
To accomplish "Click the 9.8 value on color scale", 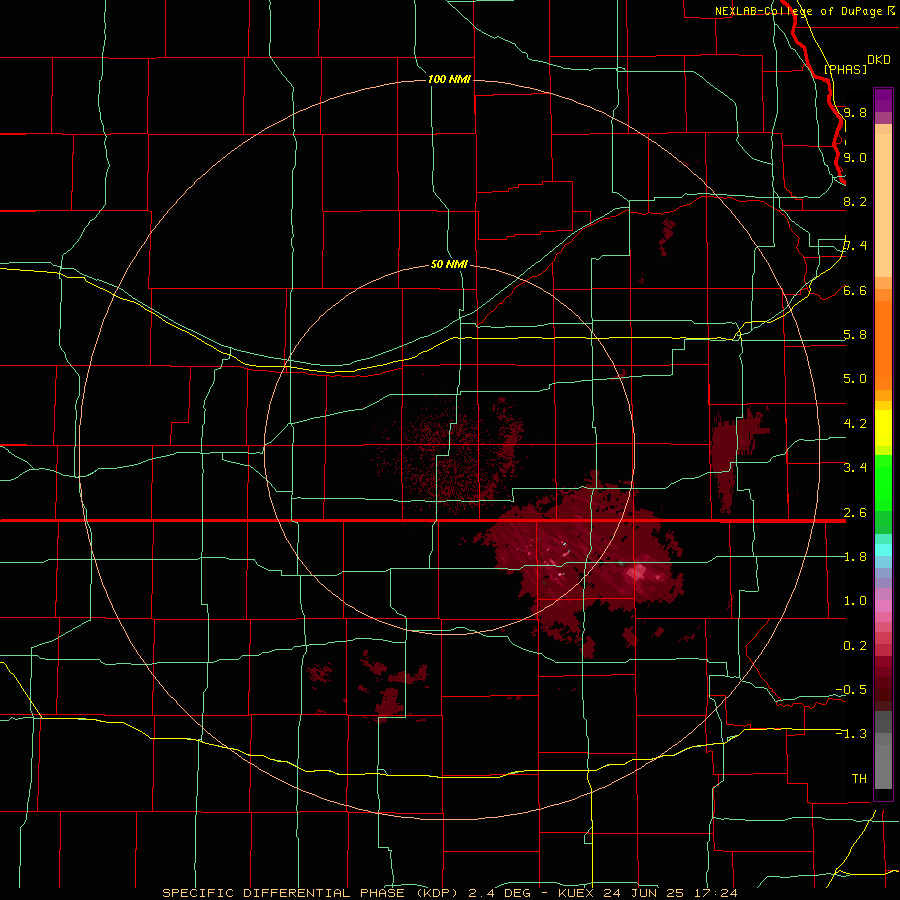I will point(855,112).
